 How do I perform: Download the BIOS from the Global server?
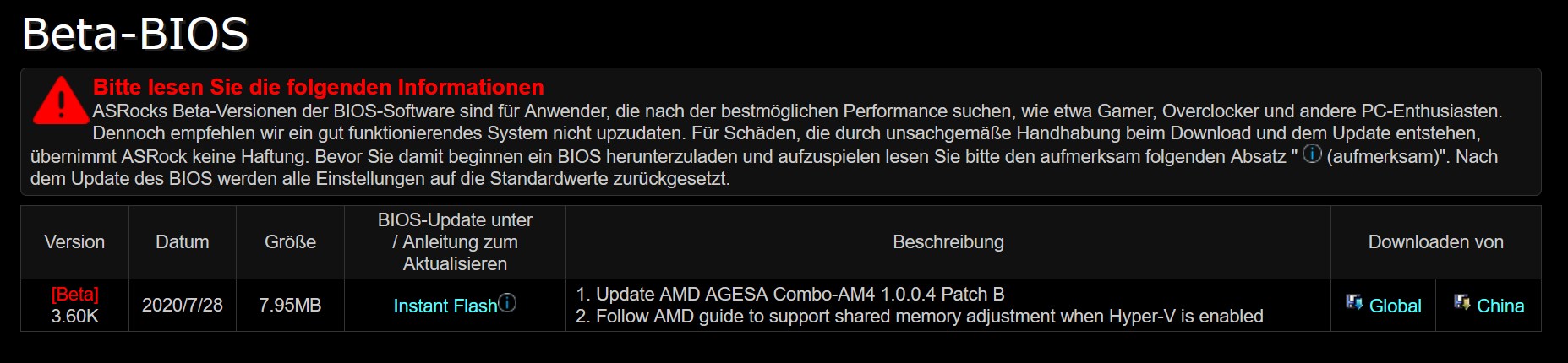click(x=1395, y=306)
